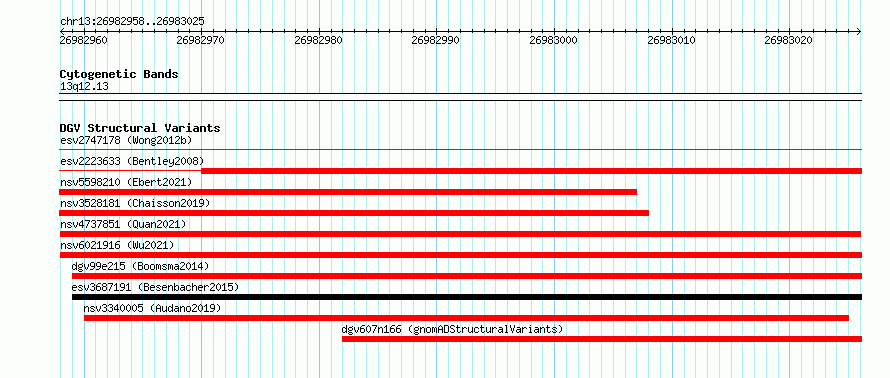Viewport: 890px width, 378px height.
Task: Click the red bar under nsv4737851
Action: tap(460, 234)
